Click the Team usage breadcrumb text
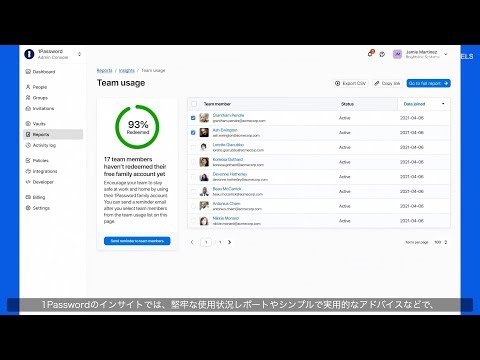The width and height of the screenshot is (480, 360). [153, 70]
